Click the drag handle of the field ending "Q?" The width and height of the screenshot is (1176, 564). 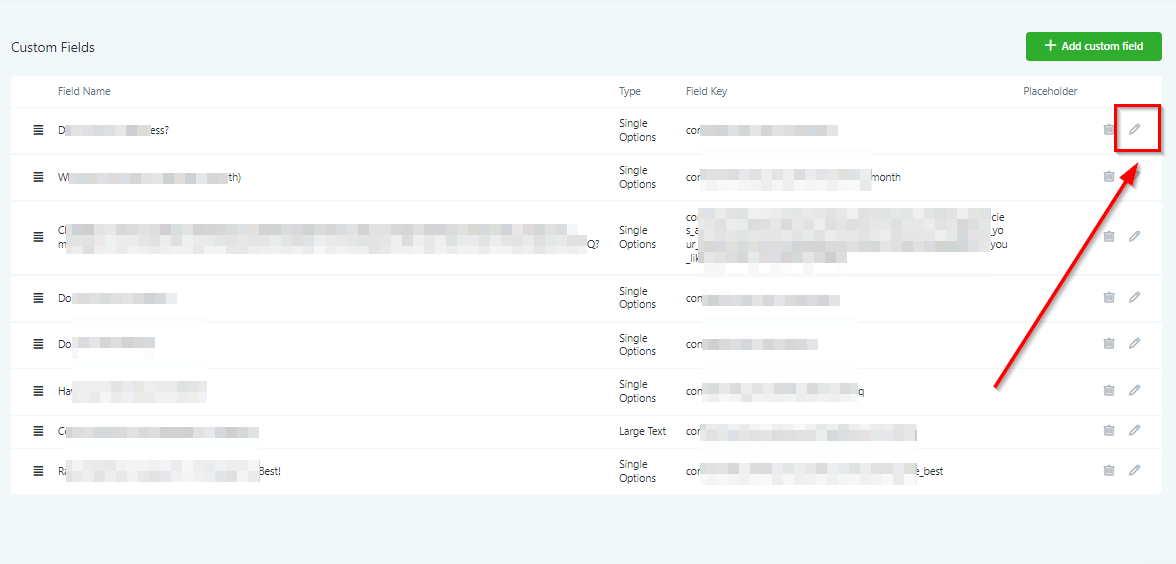pos(38,237)
